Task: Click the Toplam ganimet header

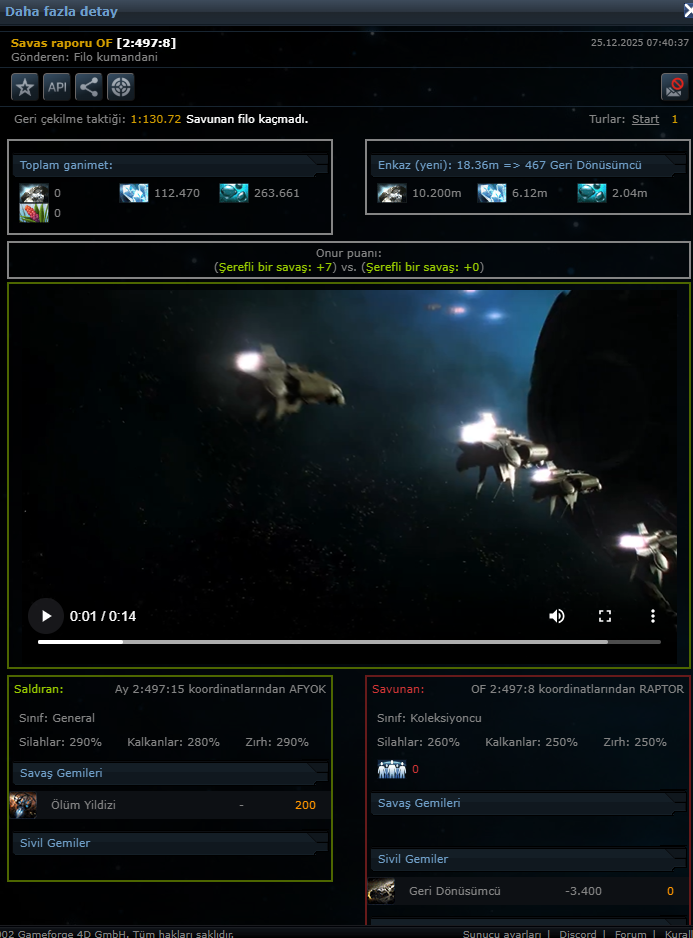Action: point(170,165)
